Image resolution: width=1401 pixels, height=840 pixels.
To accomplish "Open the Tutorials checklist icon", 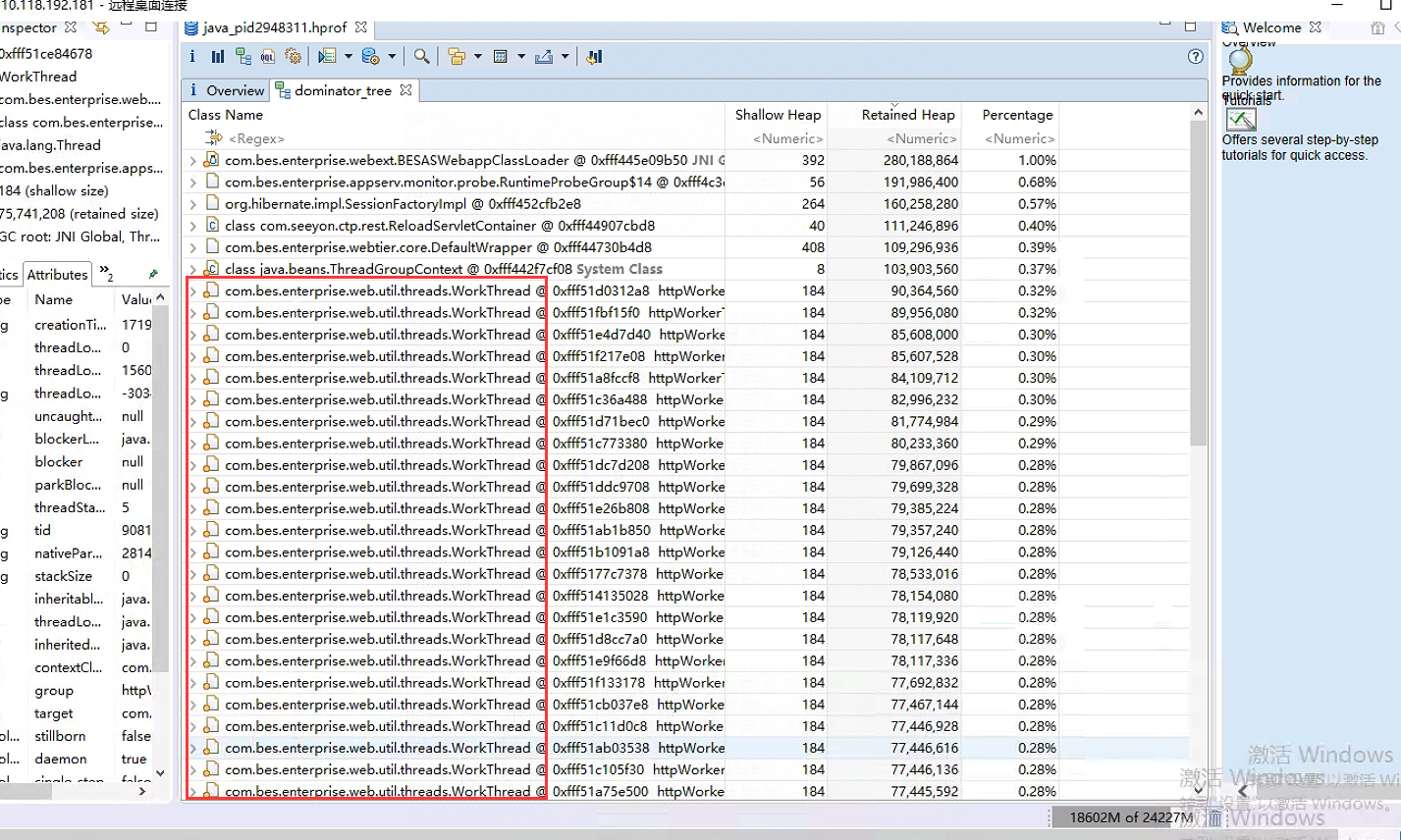I will click(1241, 120).
